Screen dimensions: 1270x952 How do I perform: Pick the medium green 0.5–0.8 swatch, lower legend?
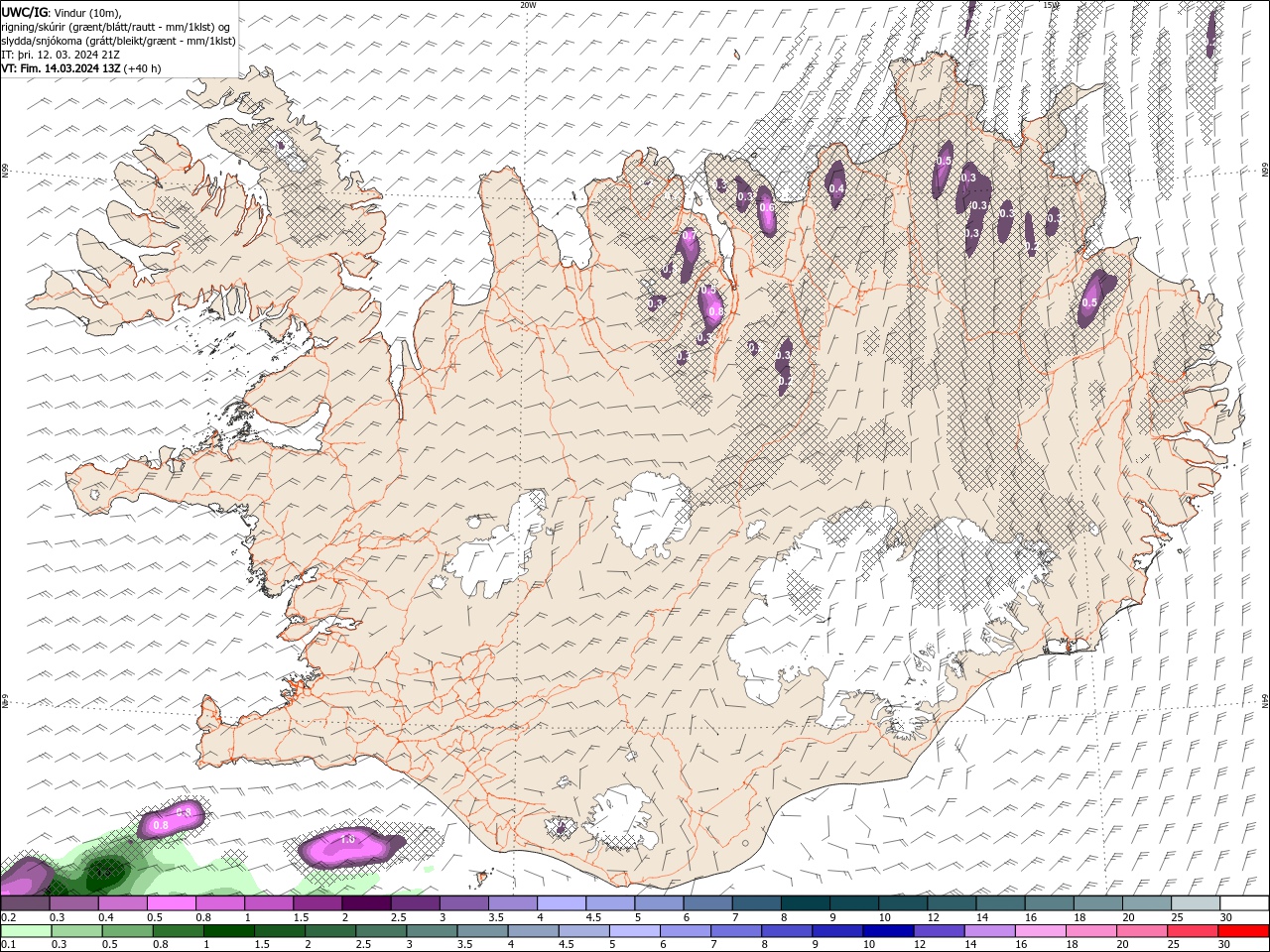tap(128, 931)
